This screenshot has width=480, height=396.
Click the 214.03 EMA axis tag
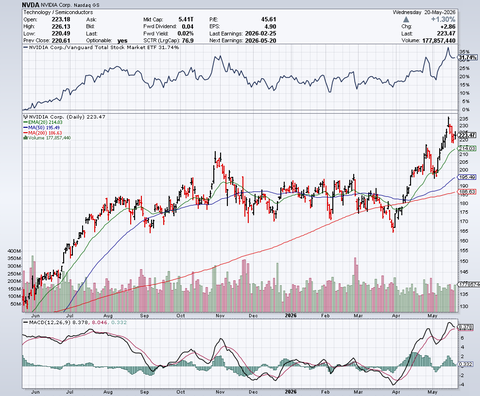(x=468, y=148)
